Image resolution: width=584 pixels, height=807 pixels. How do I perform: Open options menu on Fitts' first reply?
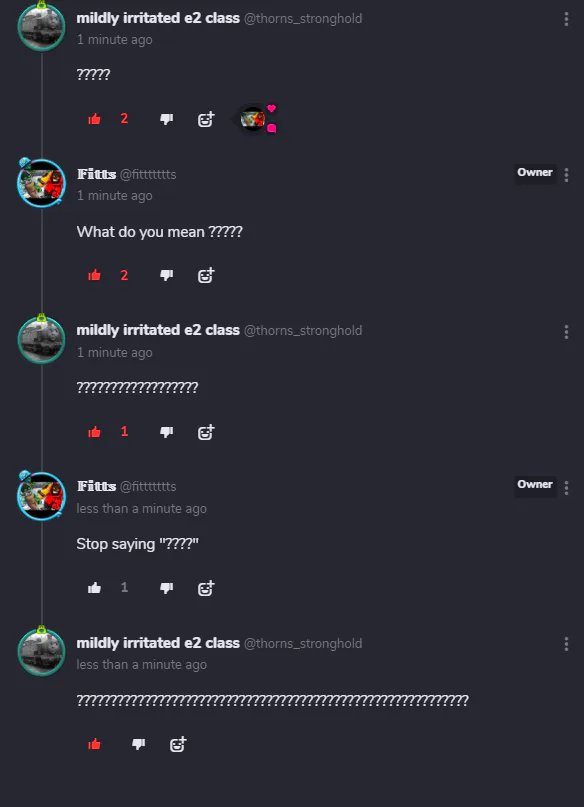566,175
